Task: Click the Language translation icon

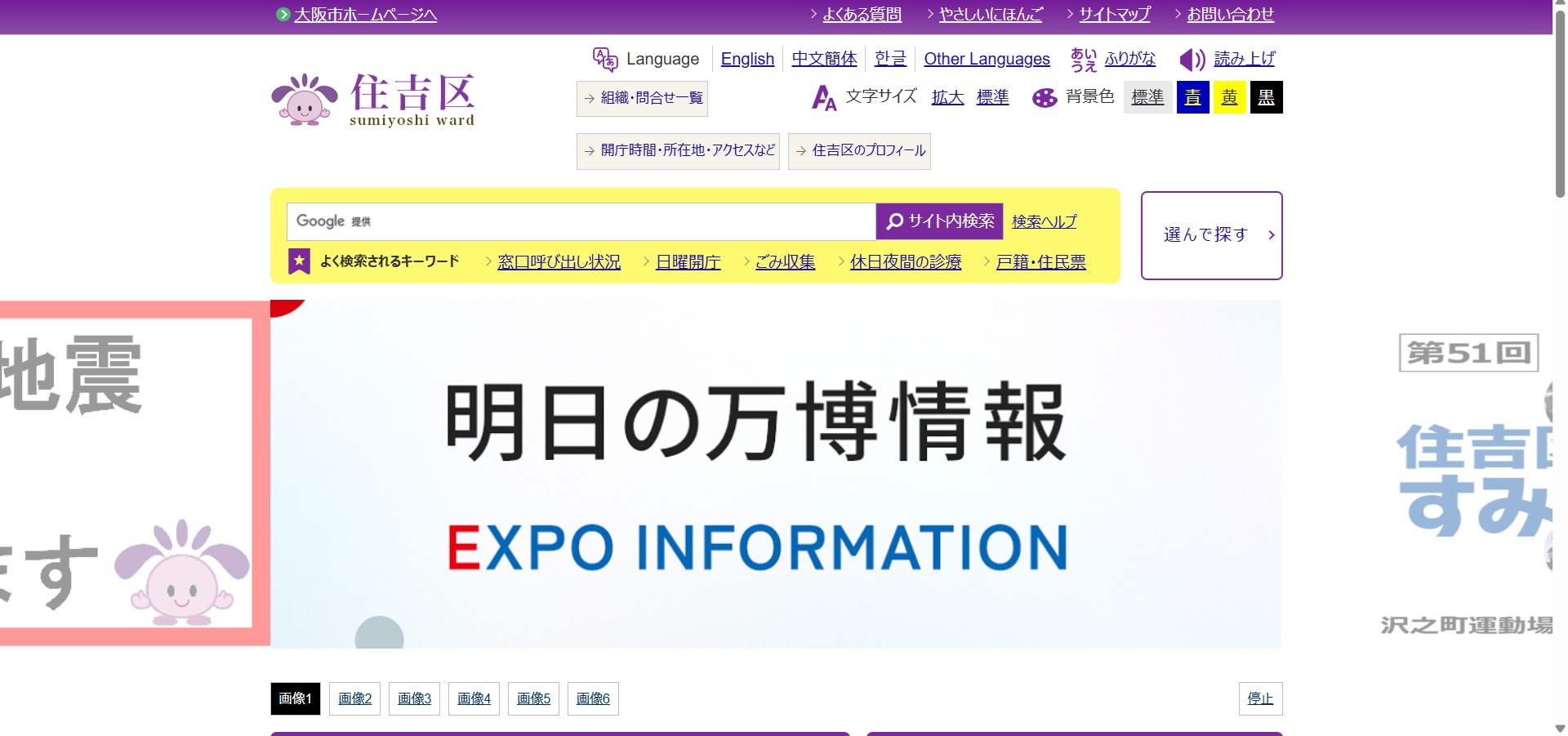Action: 605,59
